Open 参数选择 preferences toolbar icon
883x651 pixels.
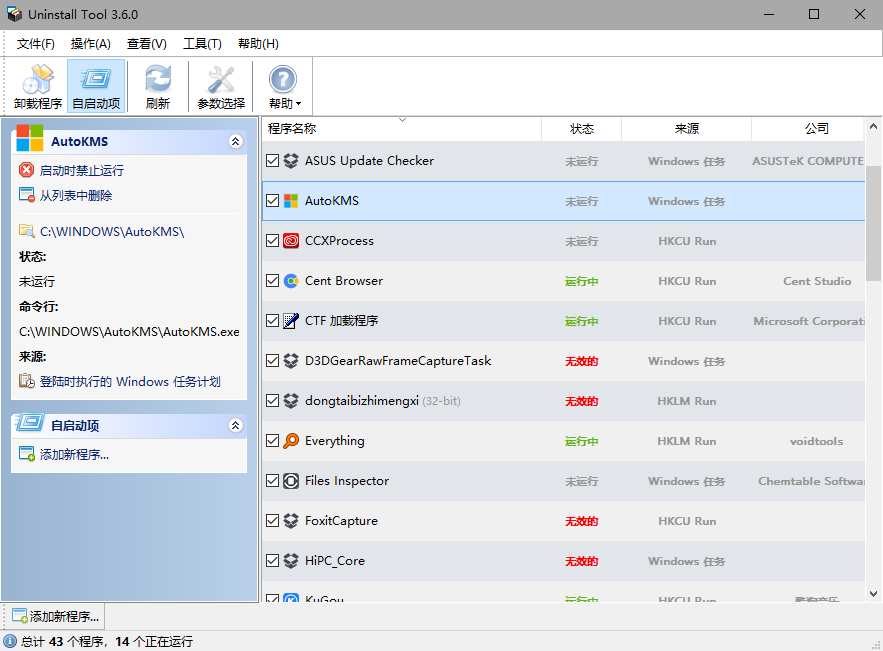pyautogui.click(x=221, y=86)
